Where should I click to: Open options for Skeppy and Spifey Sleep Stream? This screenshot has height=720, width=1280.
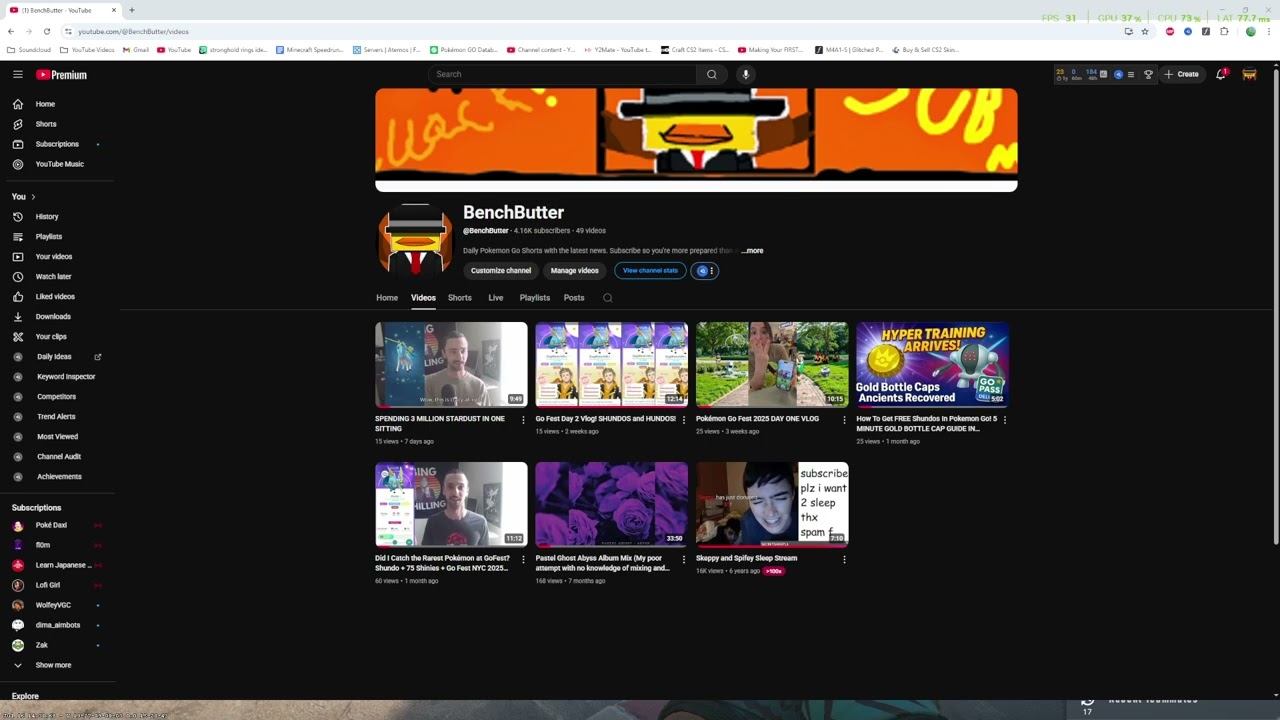[x=844, y=560]
